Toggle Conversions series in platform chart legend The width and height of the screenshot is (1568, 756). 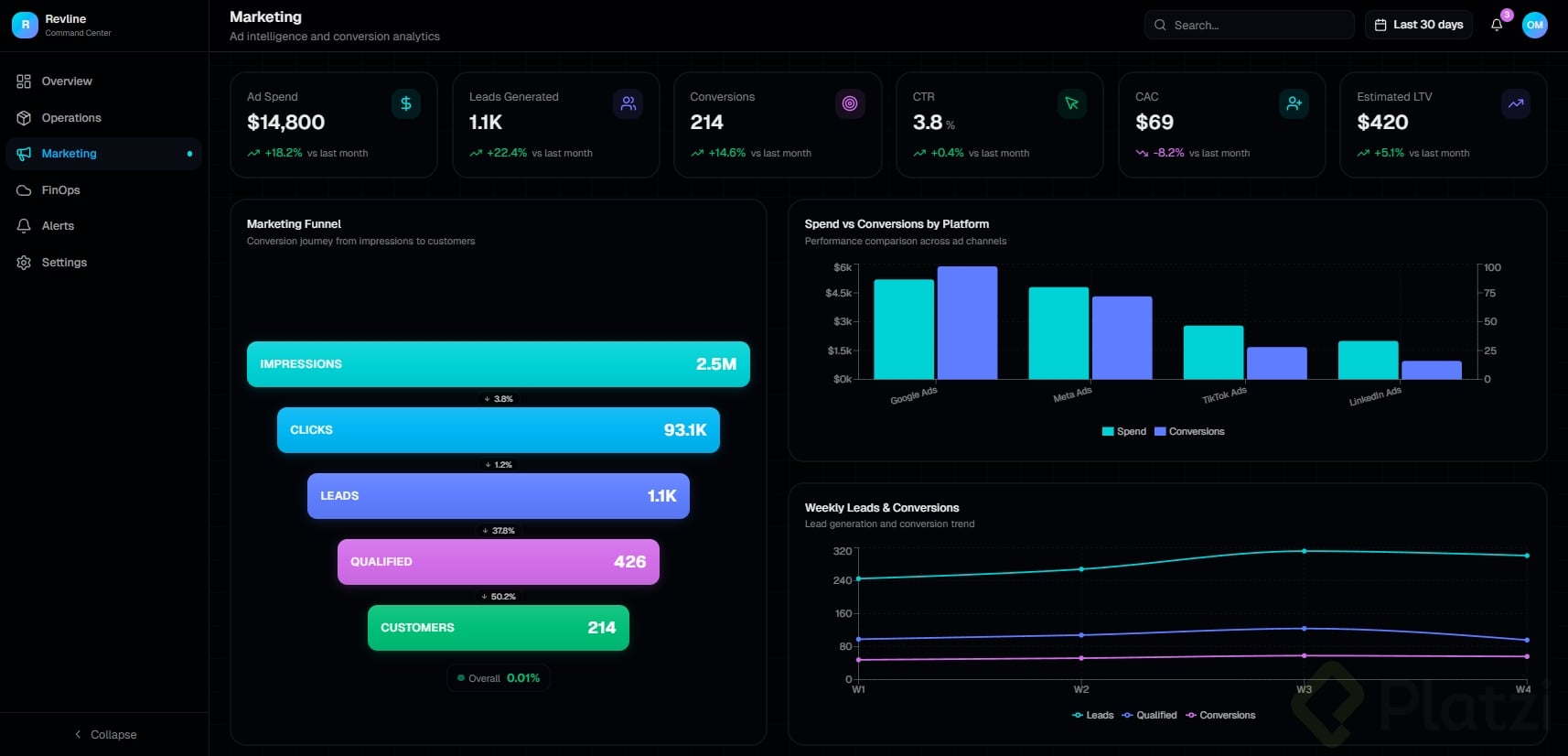(1189, 431)
